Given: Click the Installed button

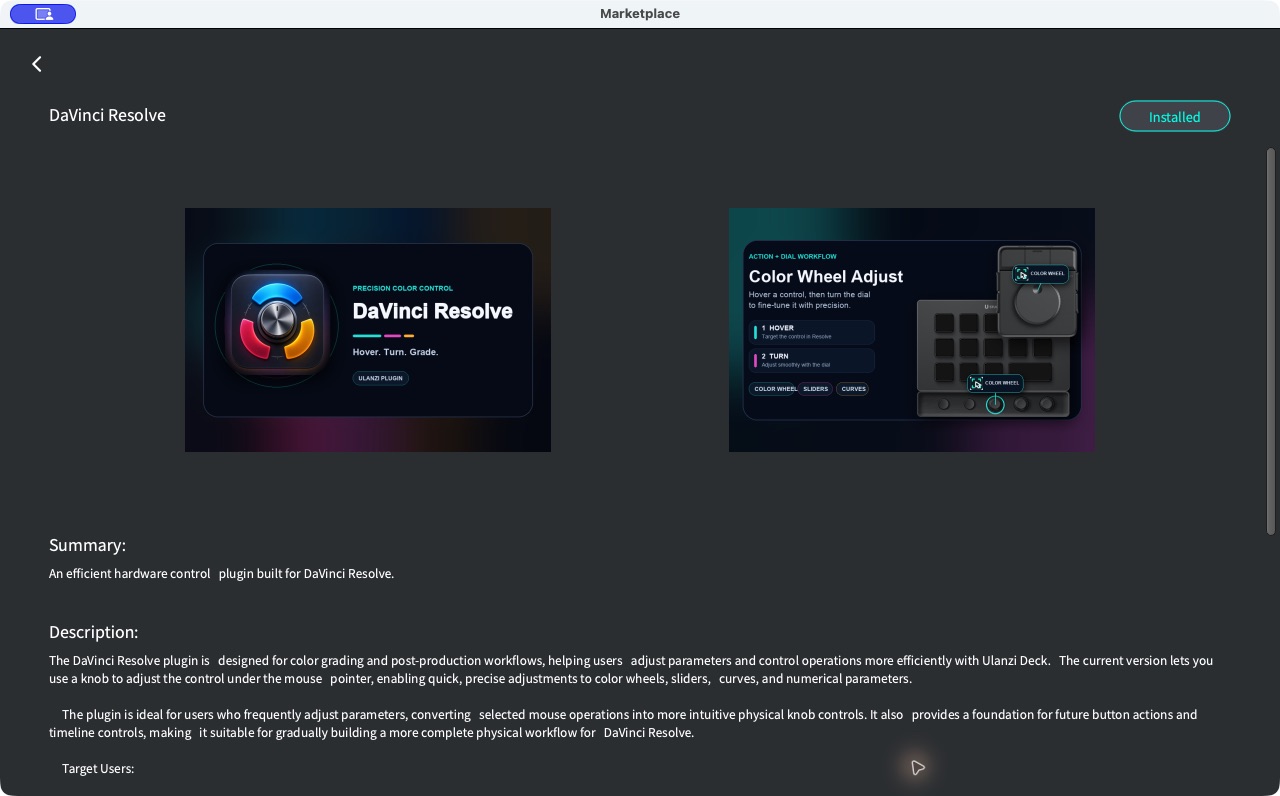Looking at the screenshot, I should coord(1174,116).
